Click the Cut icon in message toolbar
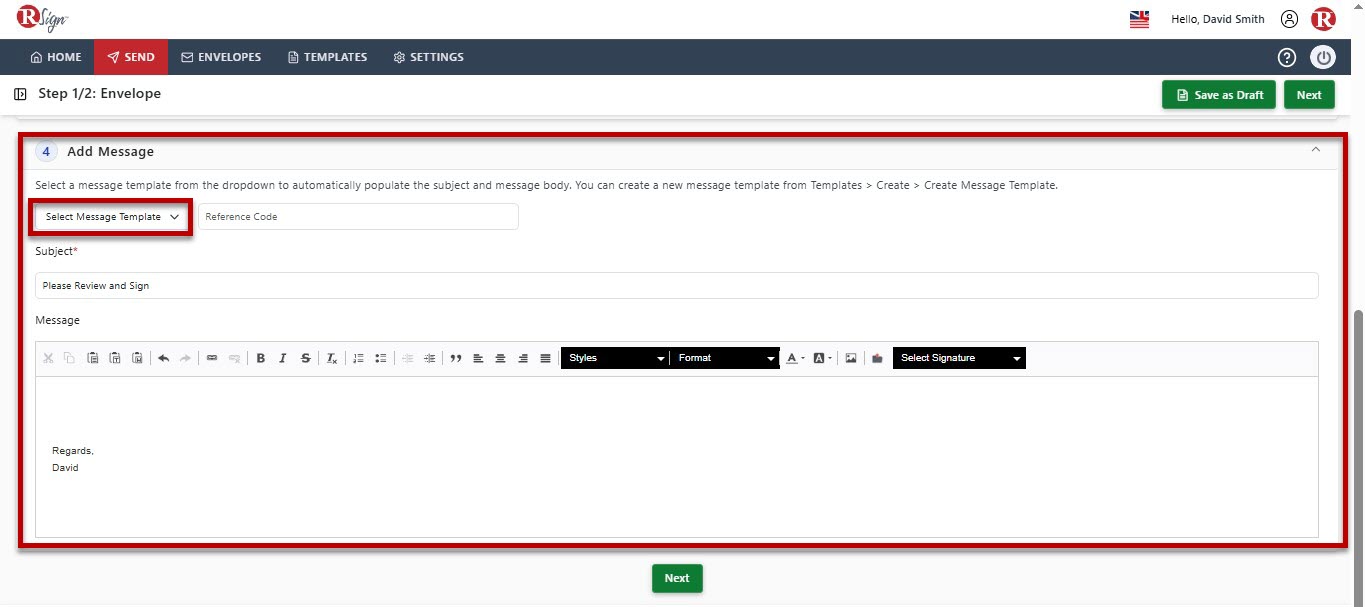This screenshot has height=607, width=1365. pyautogui.click(x=48, y=358)
